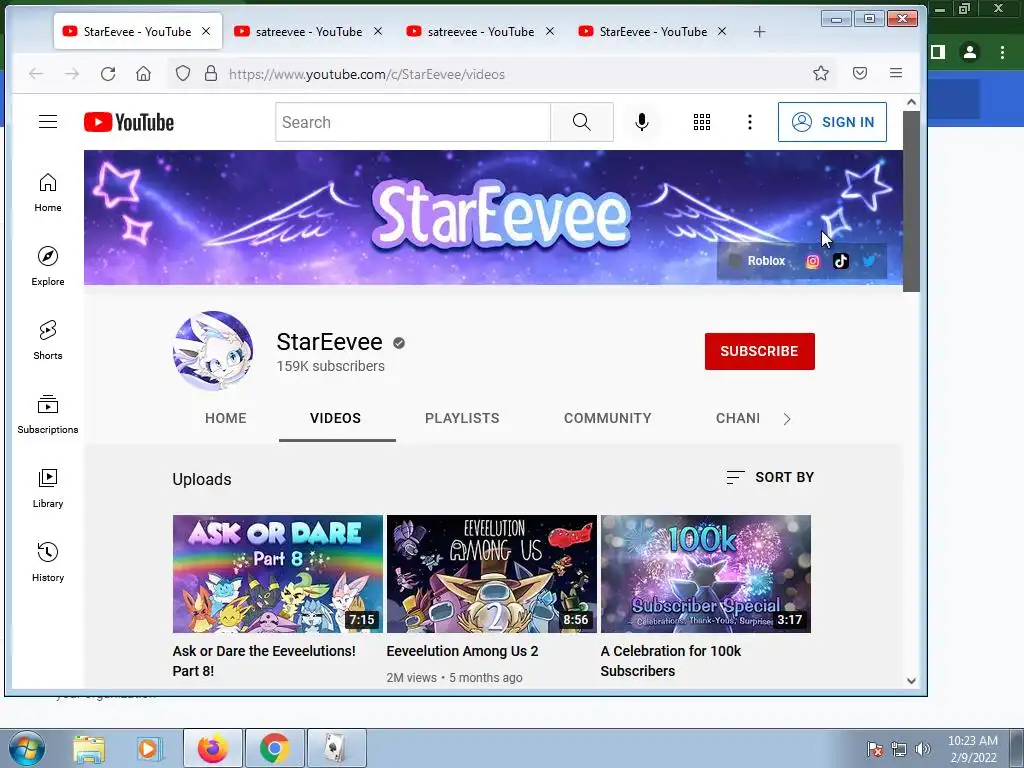Open Eeveelution Among Us 2 title
Viewport: 1024px width, 768px height.
tap(462, 651)
